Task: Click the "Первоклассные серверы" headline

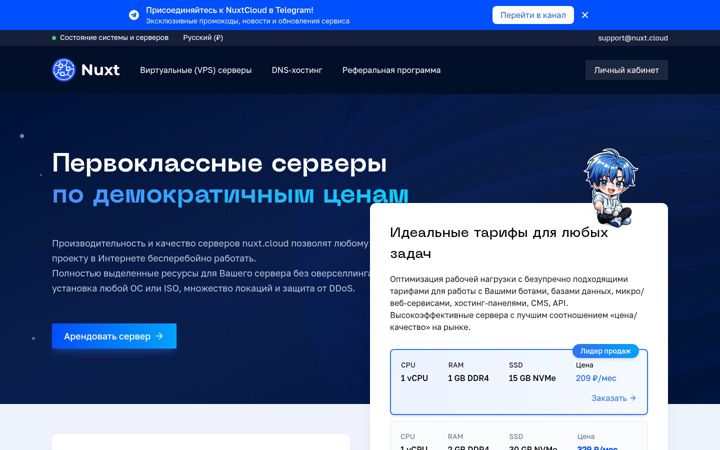Action: pyautogui.click(x=219, y=163)
